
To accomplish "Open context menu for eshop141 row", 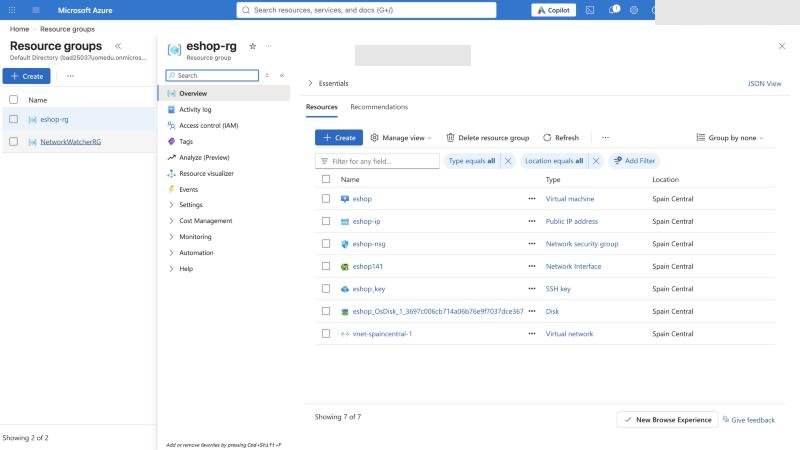I will (x=532, y=266).
